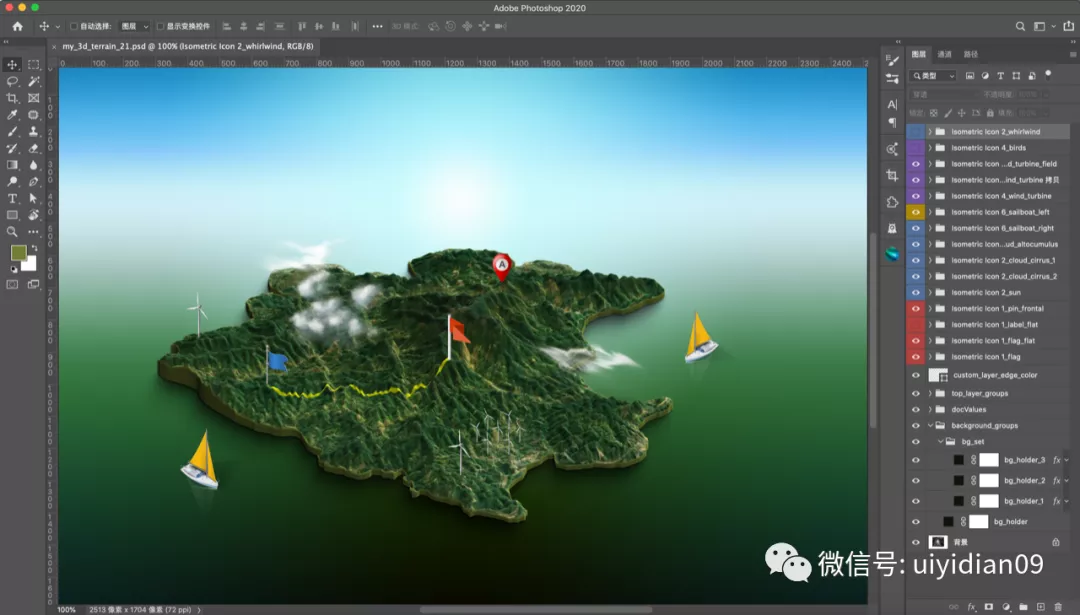This screenshot has height=615, width=1080.
Task: Collapse the background_groups folder
Action: (x=930, y=426)
